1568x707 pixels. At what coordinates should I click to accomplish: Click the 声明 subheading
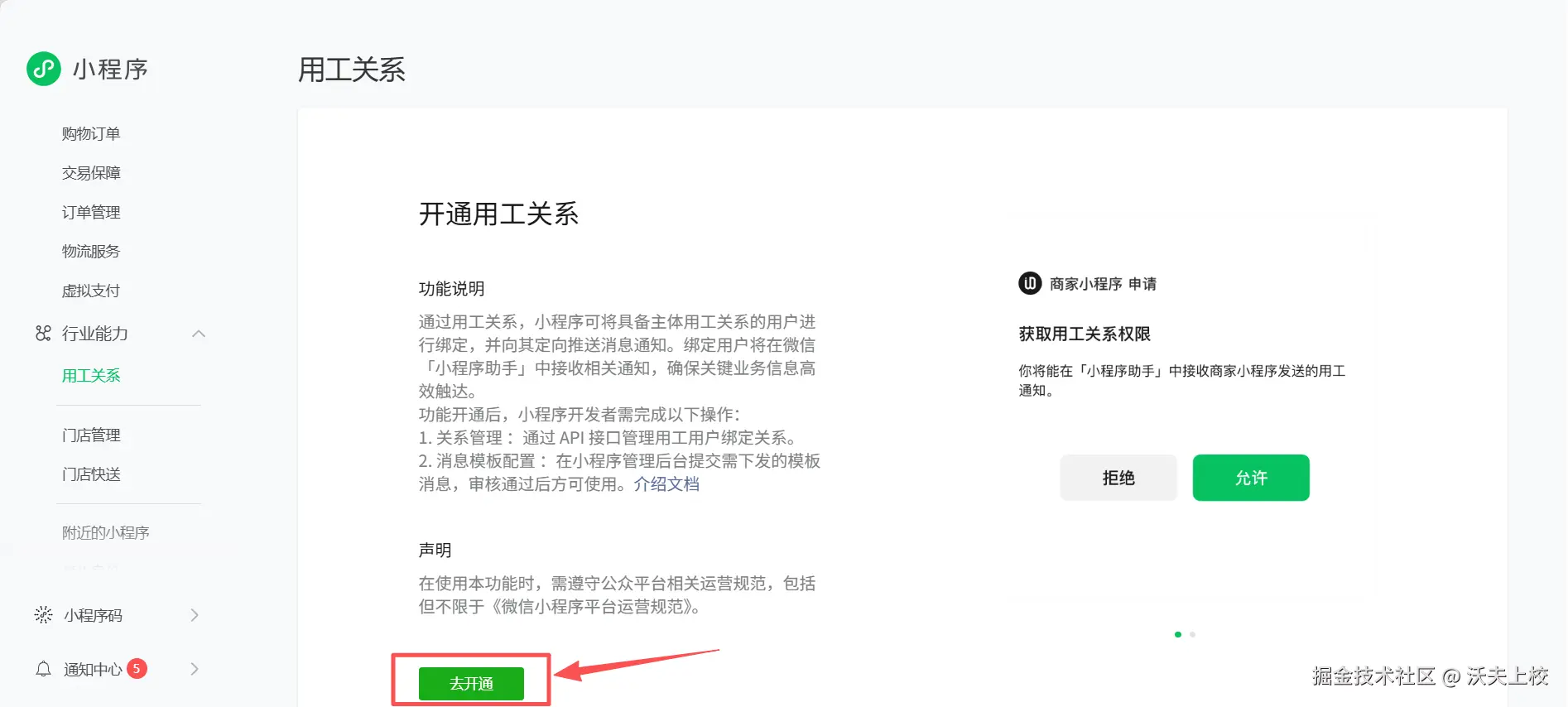click(x=435, y=550)
